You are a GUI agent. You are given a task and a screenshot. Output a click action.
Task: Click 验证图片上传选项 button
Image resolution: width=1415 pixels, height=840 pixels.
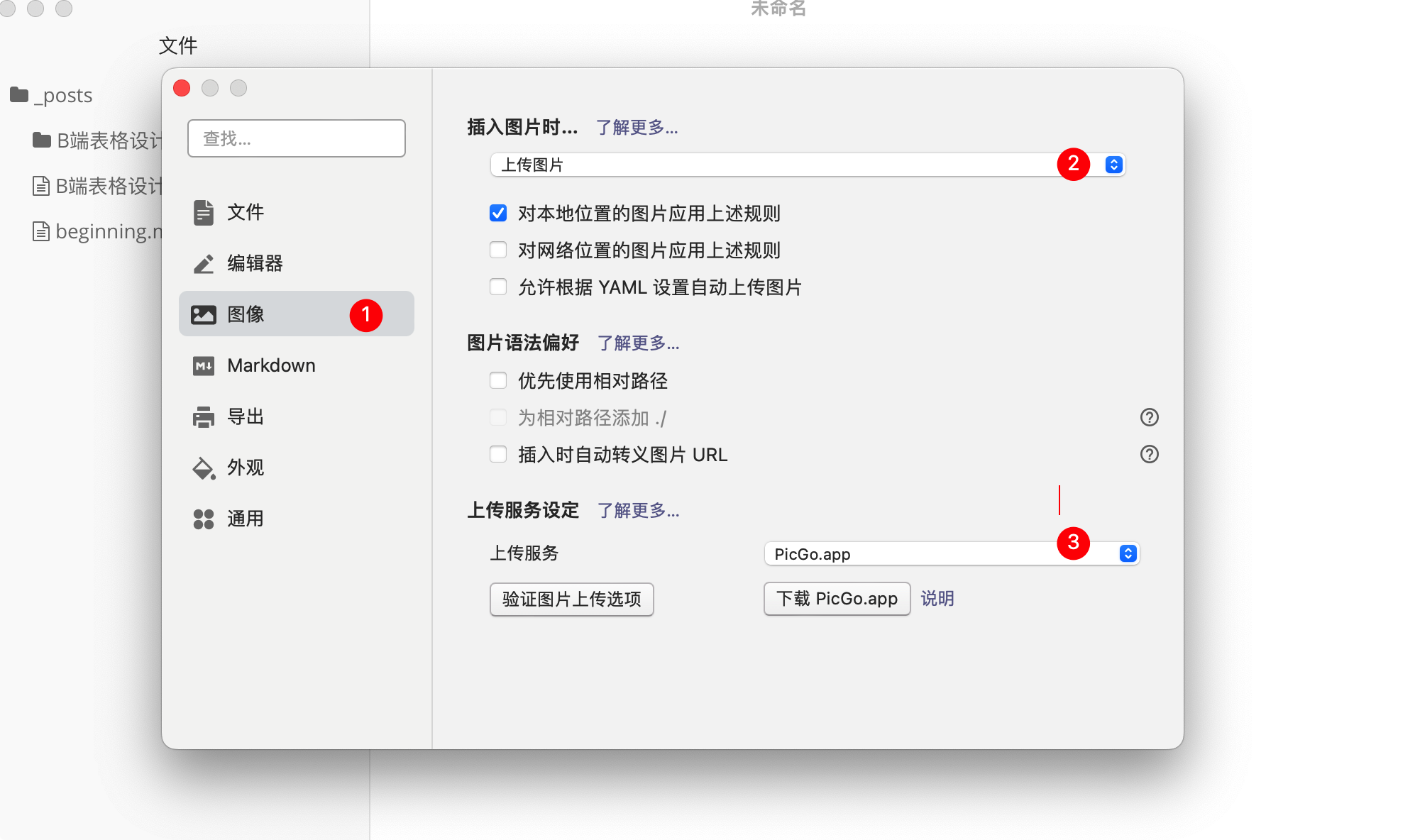571,599
